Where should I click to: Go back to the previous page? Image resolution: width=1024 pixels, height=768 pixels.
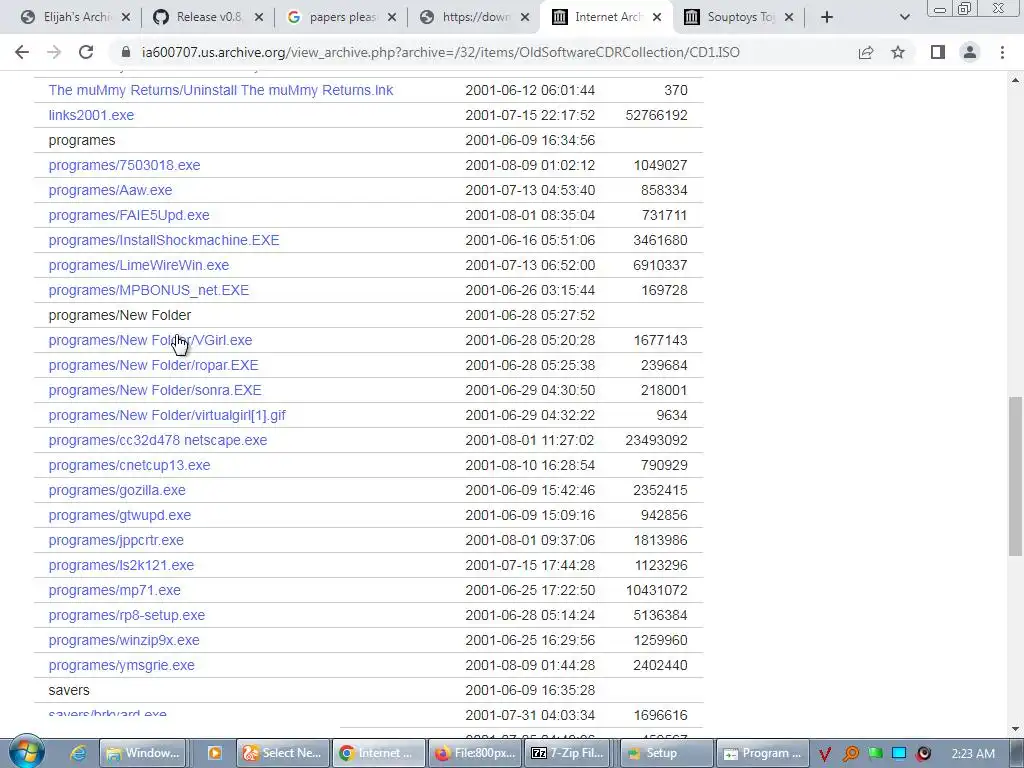[22, 52]
